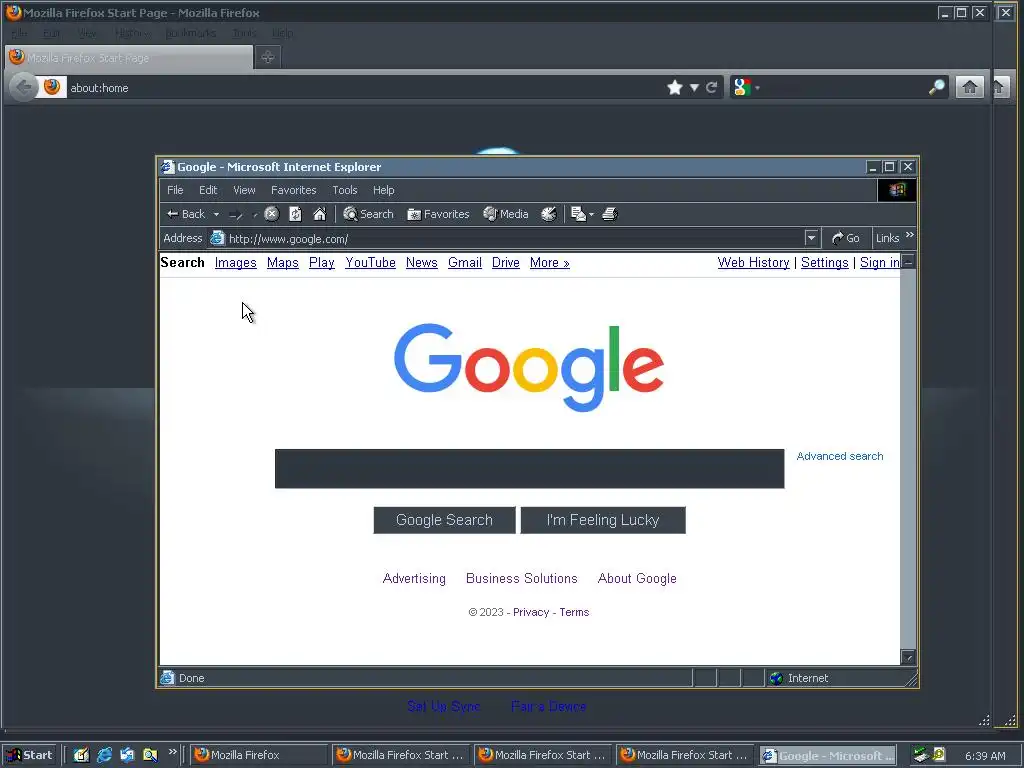
Task: Open the Gmail link
Action: 465,263
